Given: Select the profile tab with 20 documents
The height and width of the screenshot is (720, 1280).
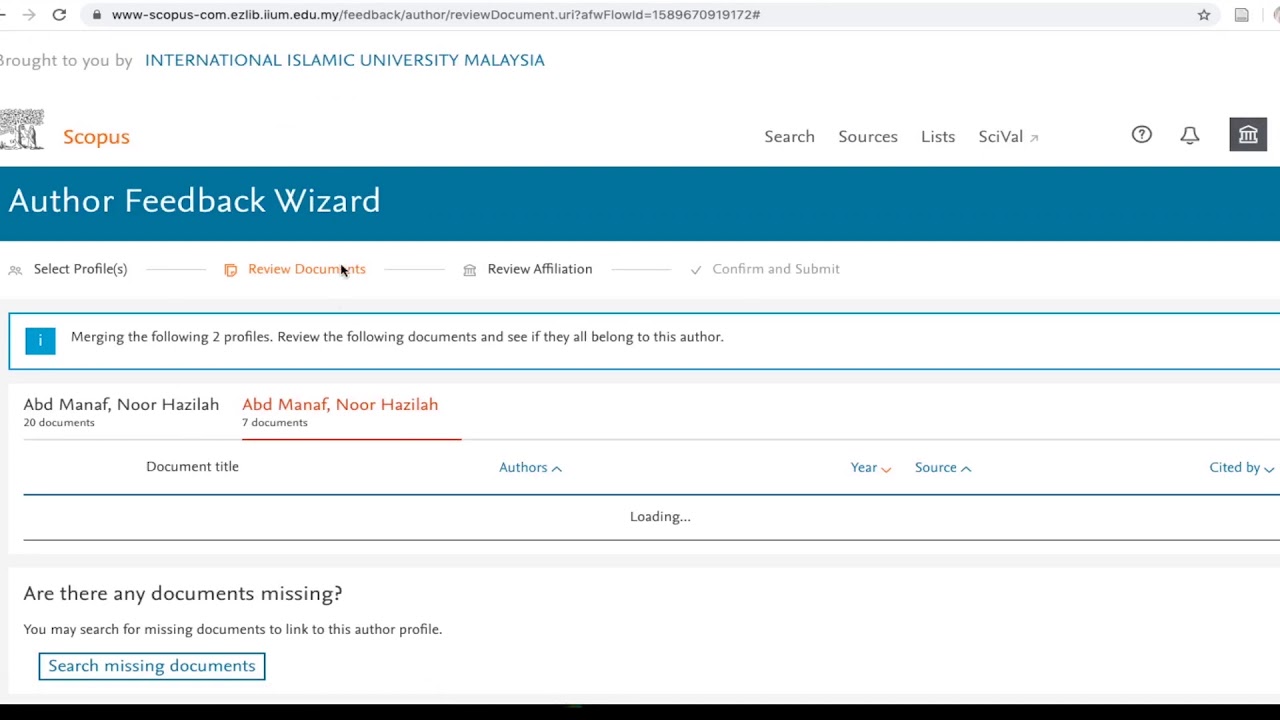Looking at the screenshot, I should [121, 412].
